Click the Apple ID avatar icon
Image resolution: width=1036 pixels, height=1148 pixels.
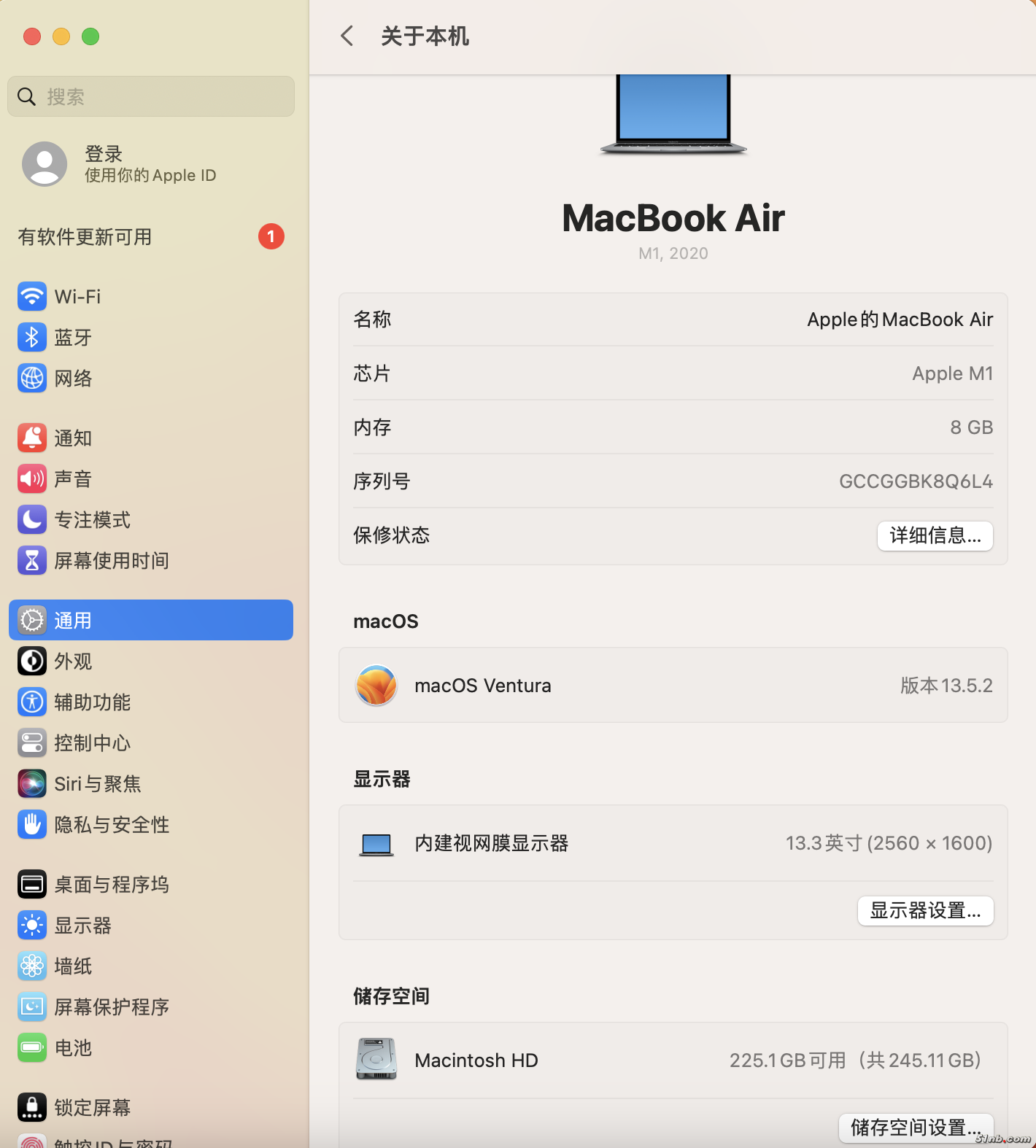(45, 163)
